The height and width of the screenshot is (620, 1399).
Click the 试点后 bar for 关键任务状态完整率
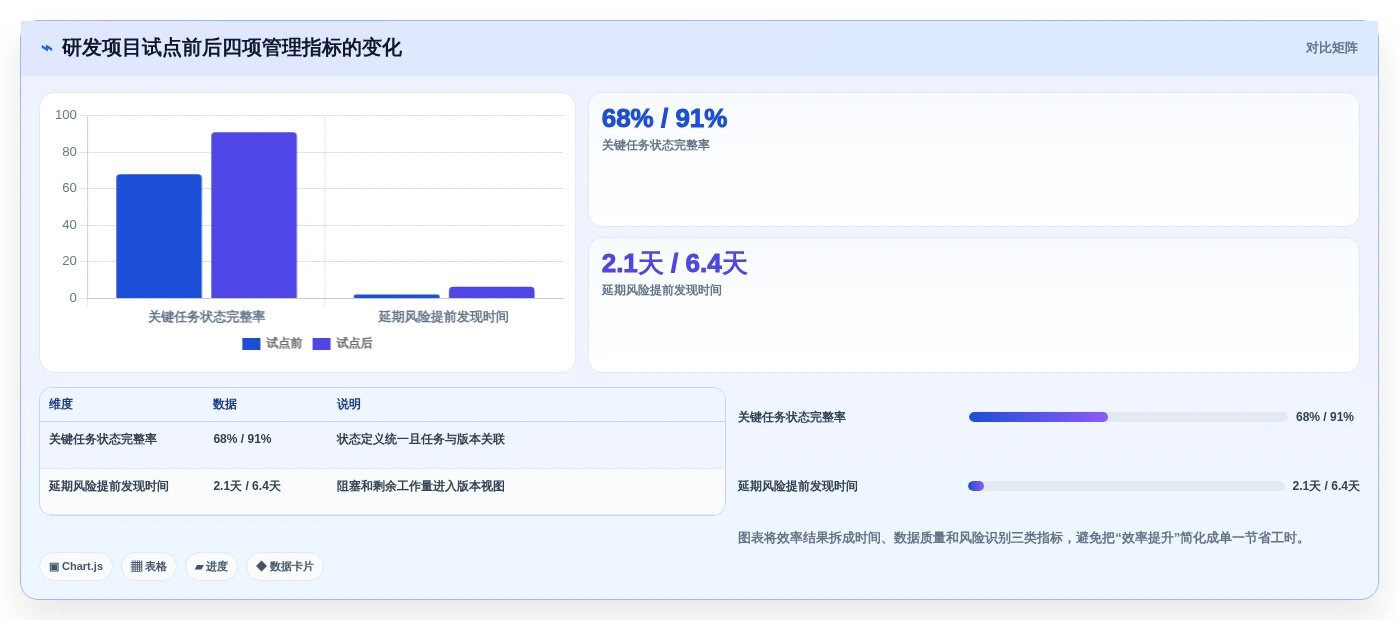[254, 215]
